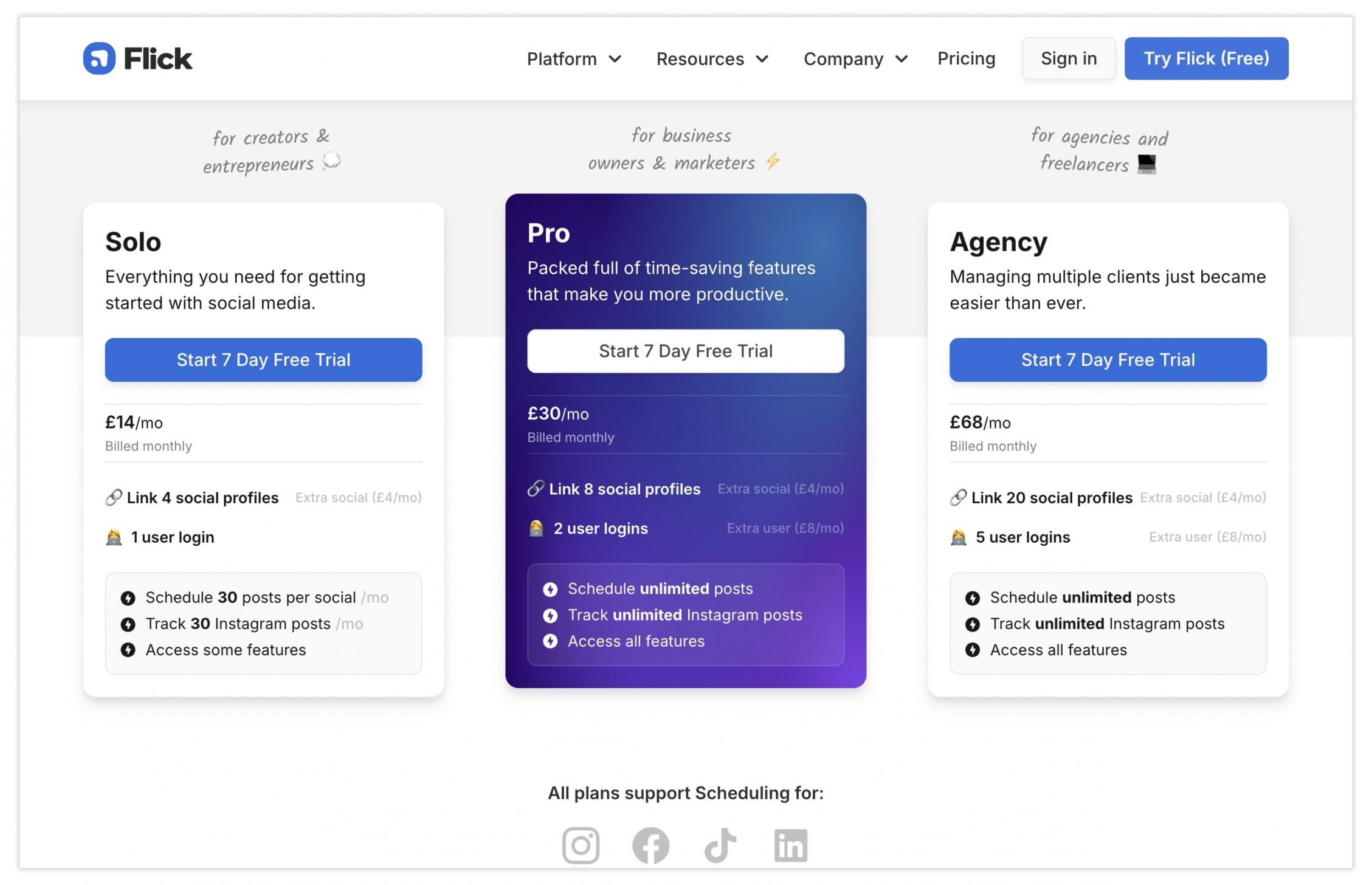Click Extra social (£4/mo) in the Agency plan
1372x885 pixels.
tap(1203, 498)
